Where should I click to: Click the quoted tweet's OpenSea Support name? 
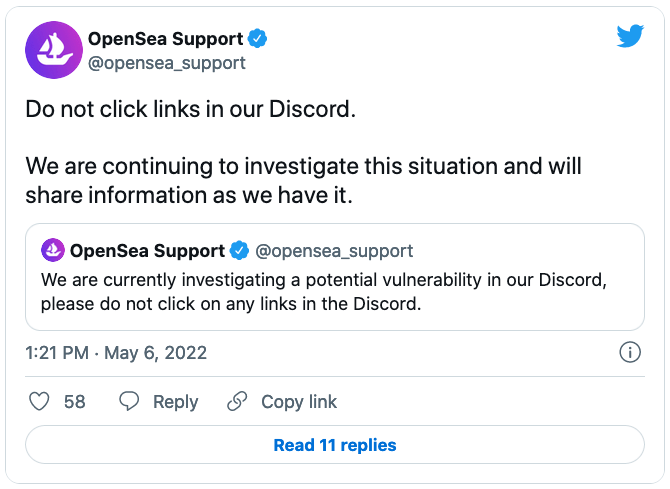tap(147, 251)
